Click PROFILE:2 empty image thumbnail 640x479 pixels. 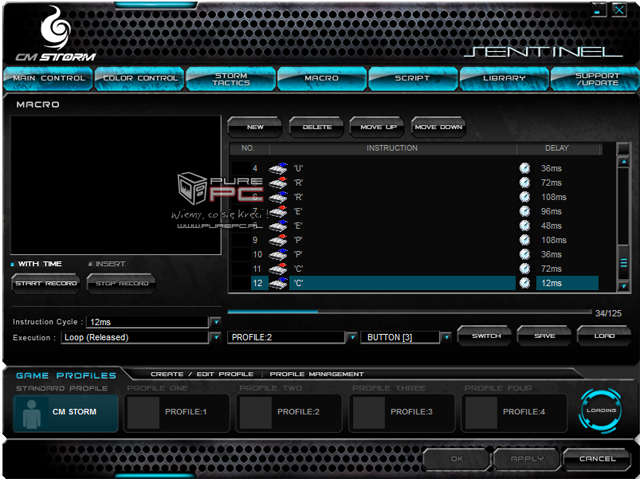[x=256, y=412]
